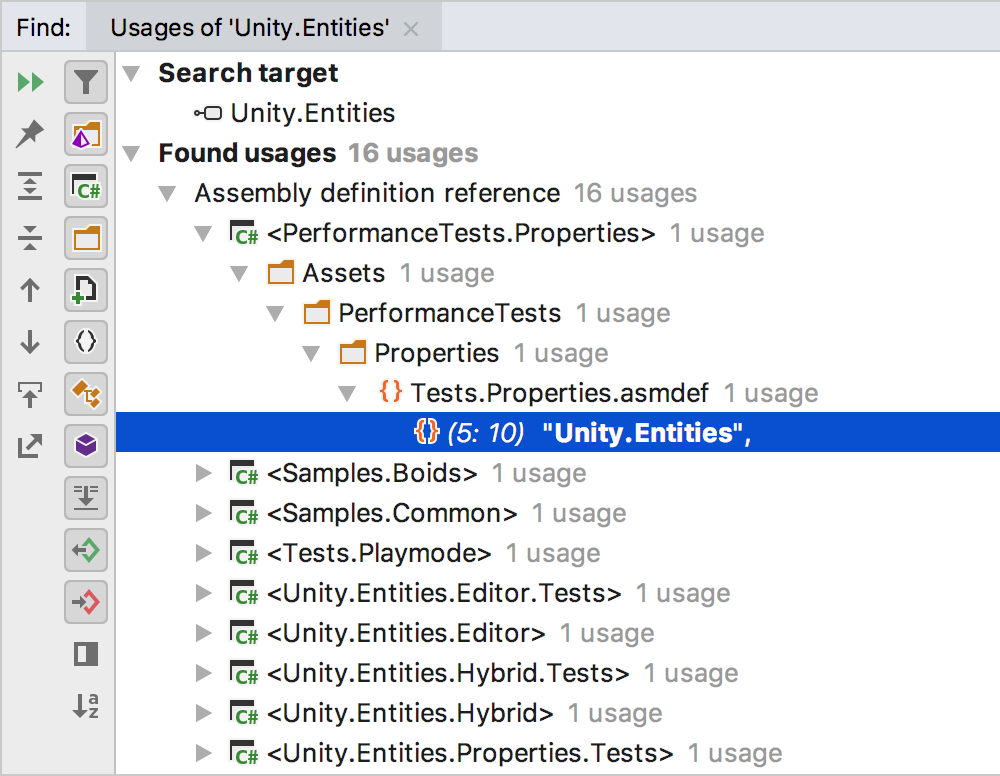
Task: Click the Search target heading
Action: tap(248, 73)
